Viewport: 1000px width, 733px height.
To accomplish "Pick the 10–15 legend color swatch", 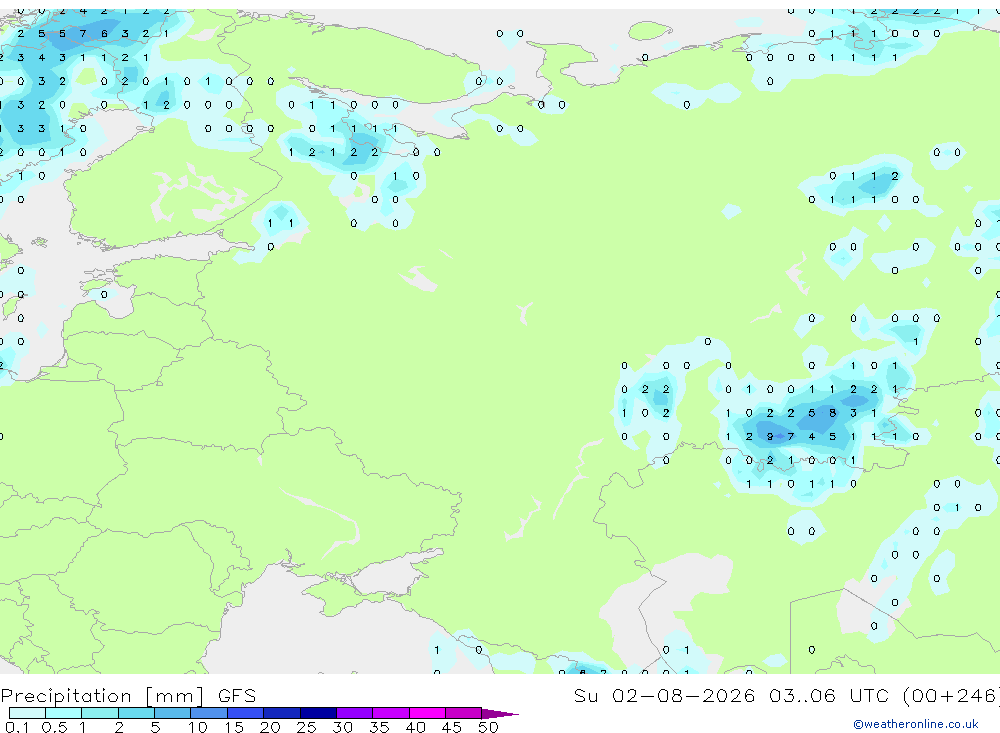I will pyautogui.click(x=209, y=713).
